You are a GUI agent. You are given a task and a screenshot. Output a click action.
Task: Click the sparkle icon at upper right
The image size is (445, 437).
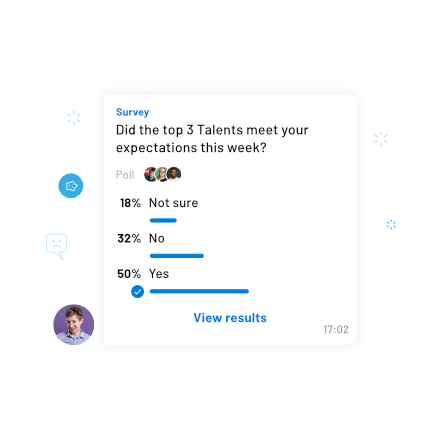[381, 139]
